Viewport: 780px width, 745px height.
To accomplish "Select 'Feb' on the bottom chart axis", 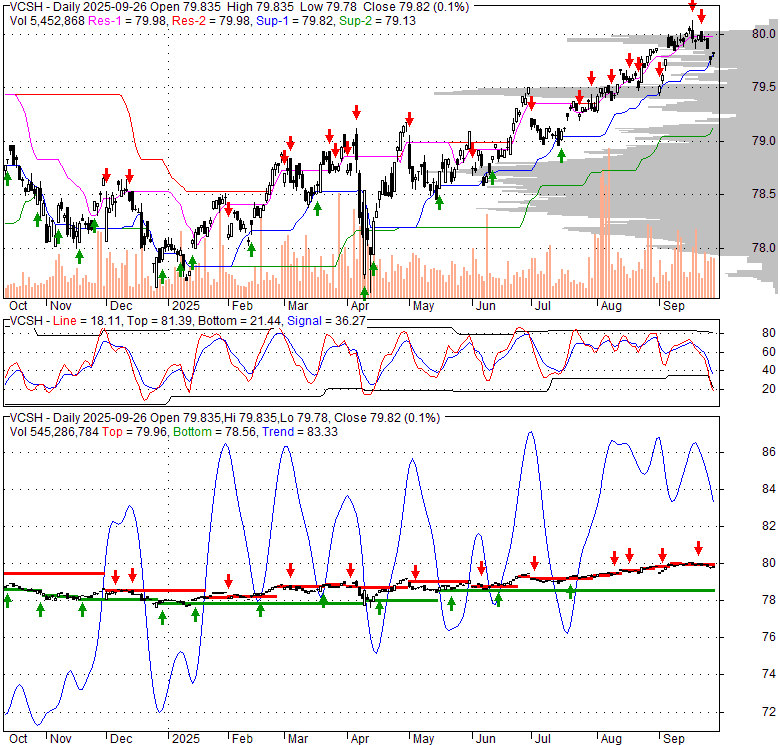I will (242, 739).
